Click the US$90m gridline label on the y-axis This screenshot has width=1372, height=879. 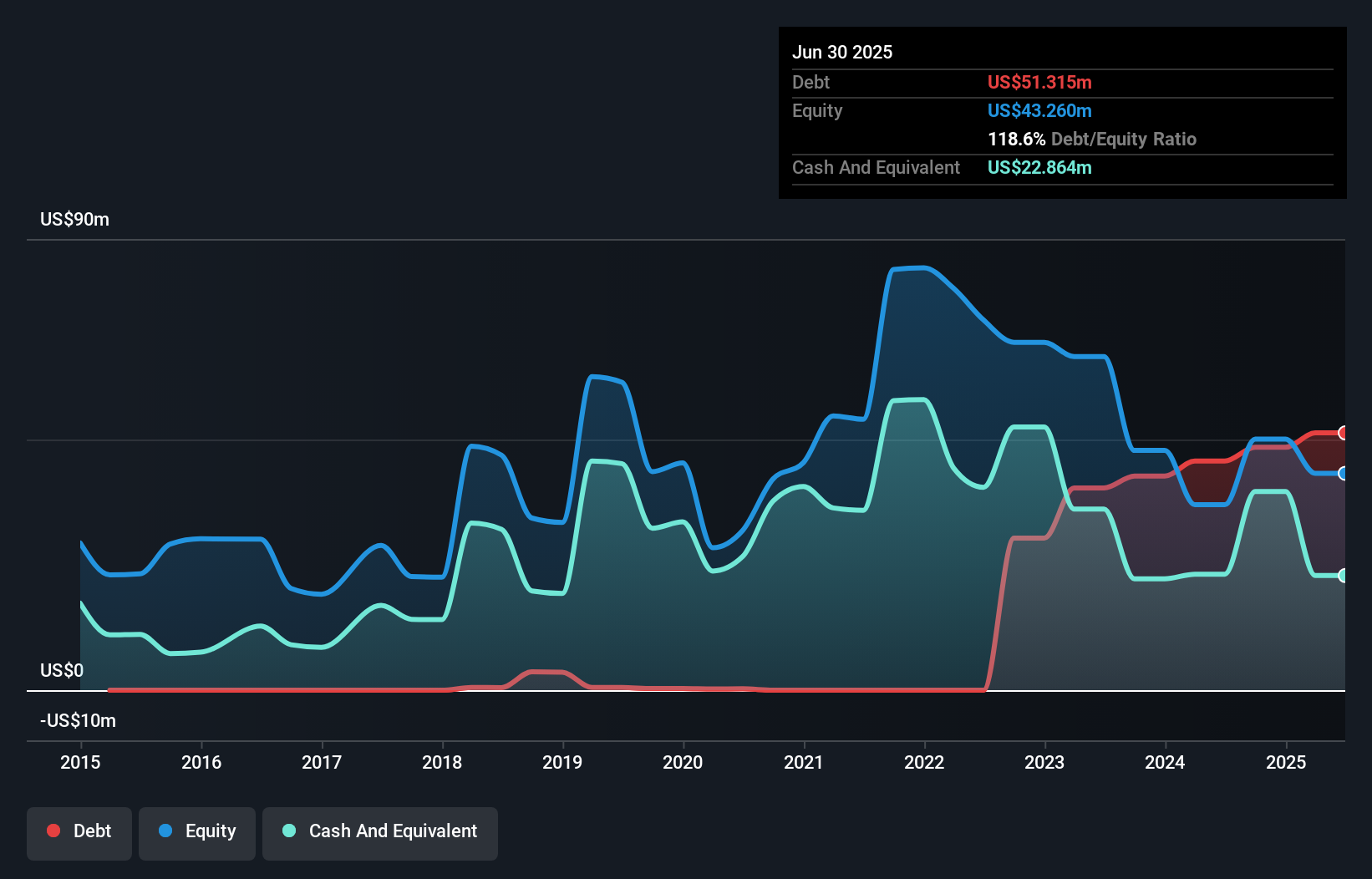tap(74, 219)
